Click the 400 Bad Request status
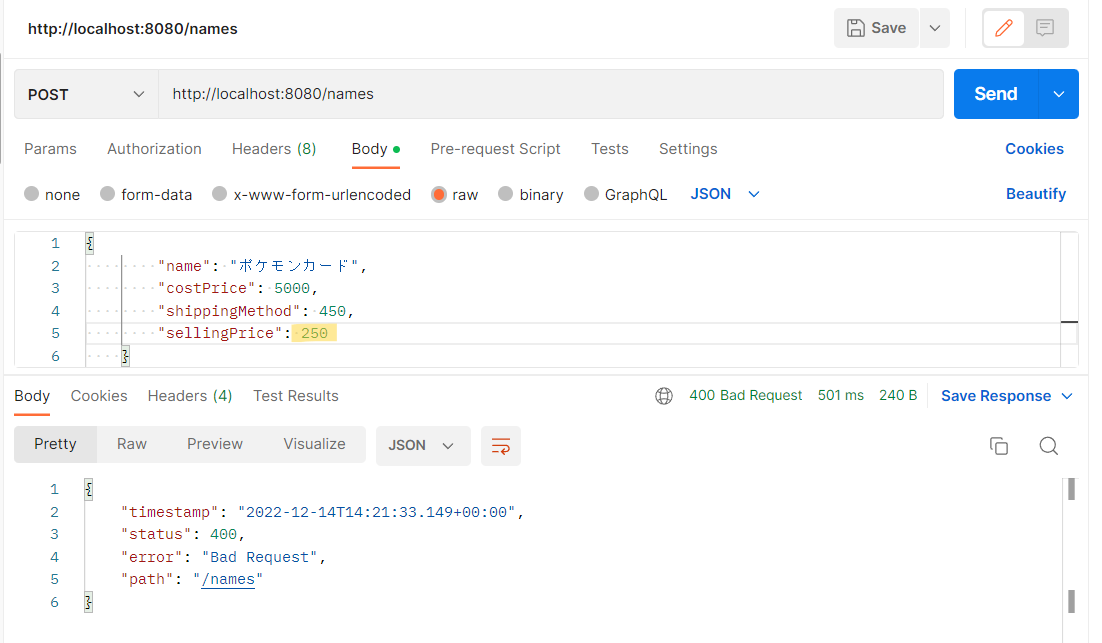Screen dimensions: 1102x643 (745, 396)
